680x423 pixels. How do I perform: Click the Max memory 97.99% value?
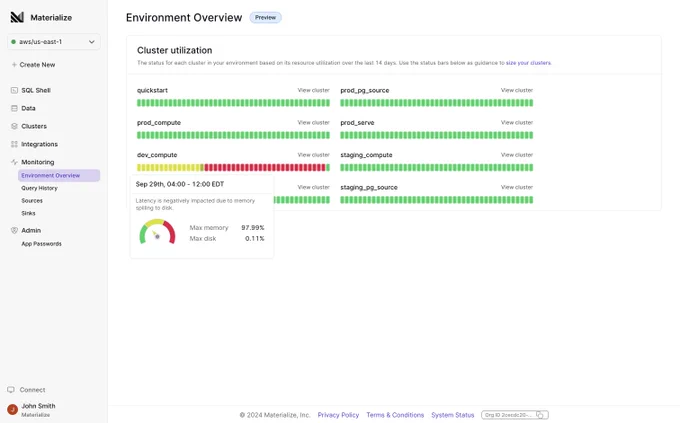point(252,227)
